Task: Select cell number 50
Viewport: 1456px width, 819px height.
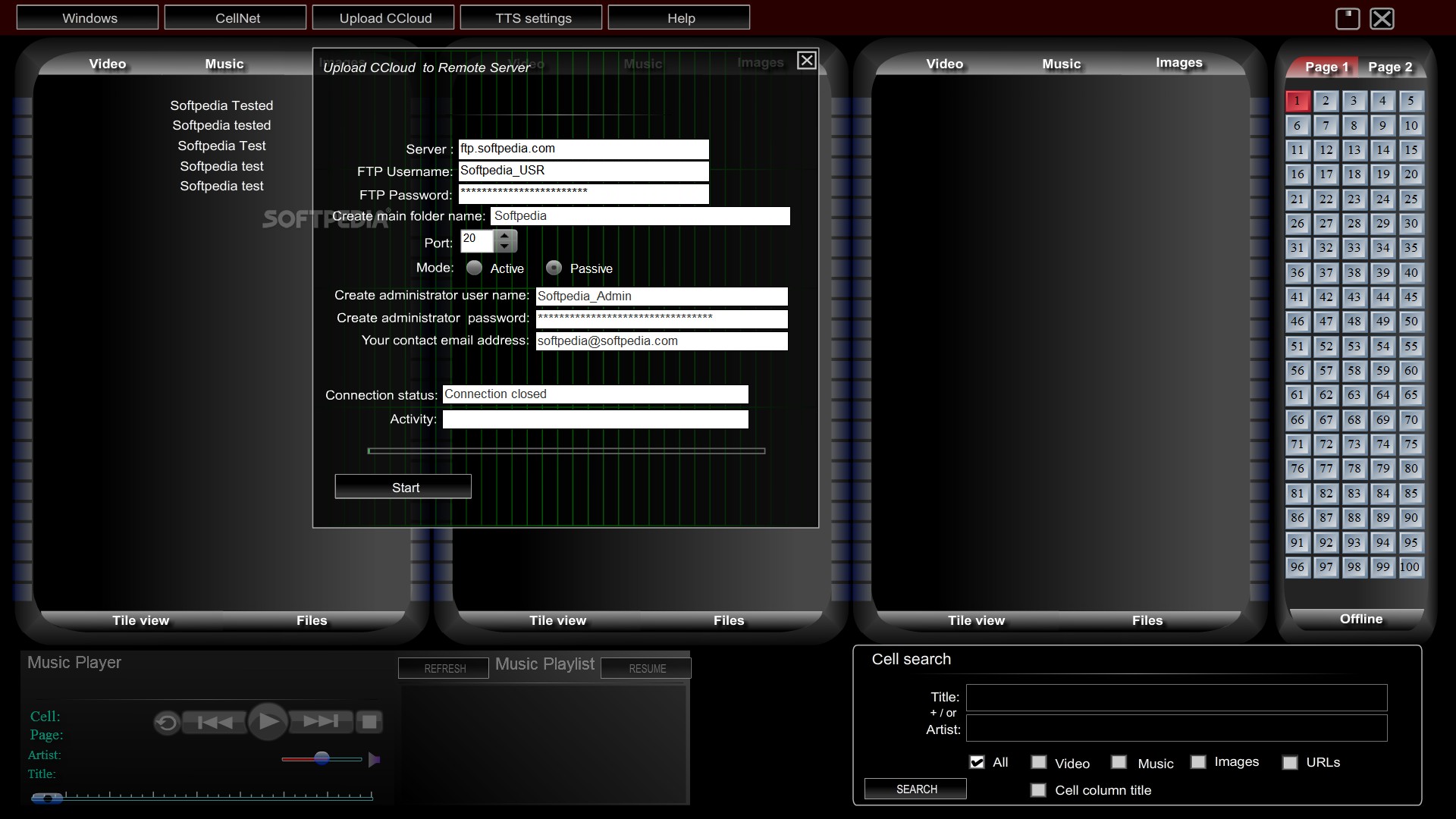Action: tap(1410, 322)
